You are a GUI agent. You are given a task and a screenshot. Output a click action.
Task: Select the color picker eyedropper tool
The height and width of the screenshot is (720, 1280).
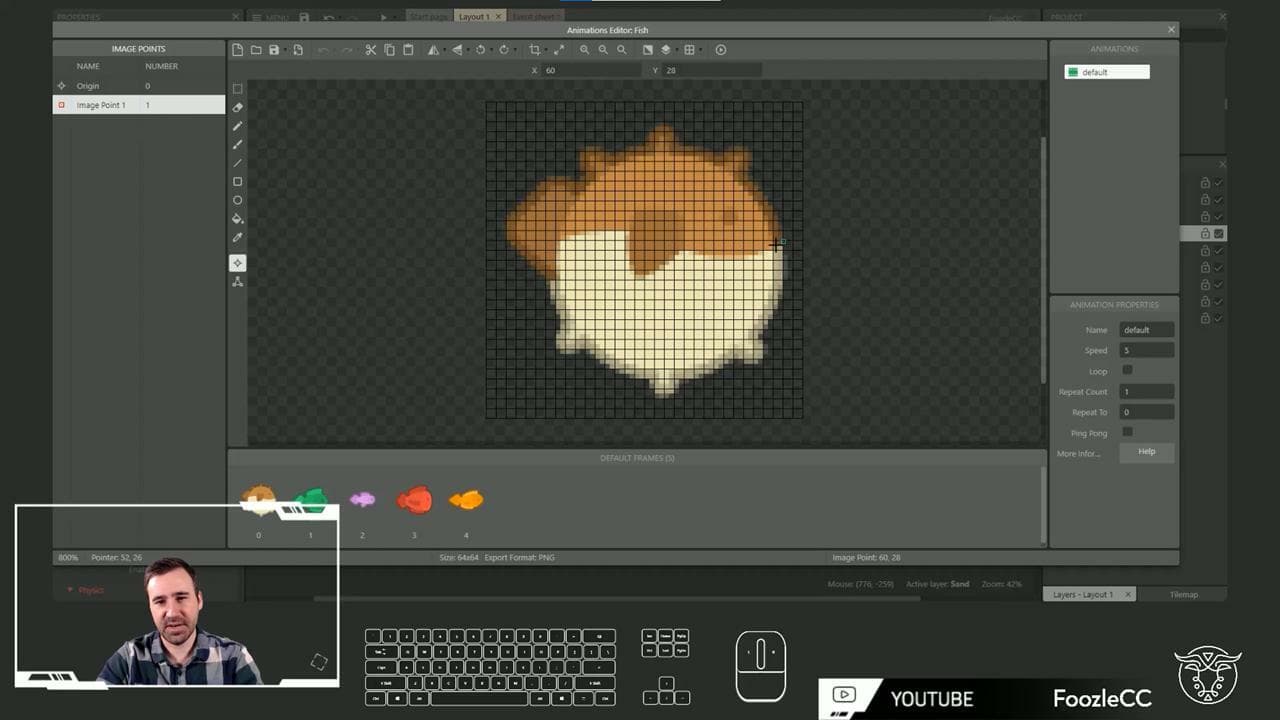coord(237,238)
